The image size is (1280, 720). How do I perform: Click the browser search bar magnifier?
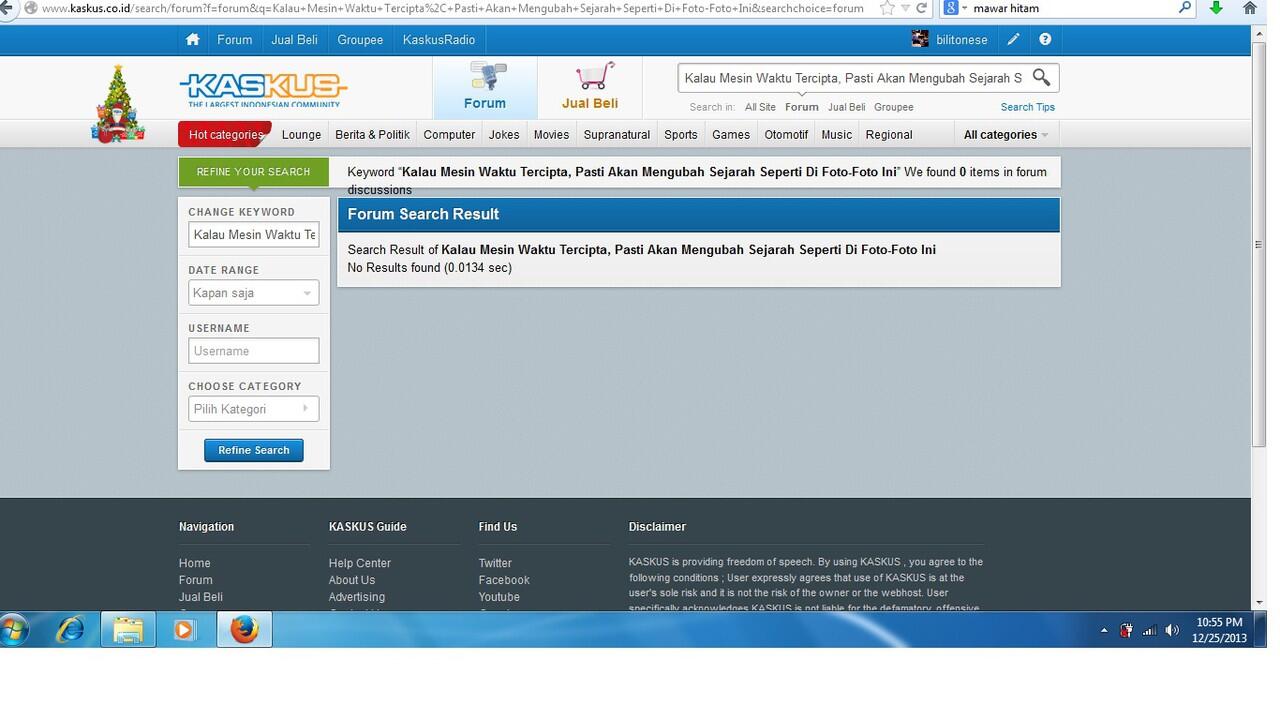click(x=1185, y=8)
